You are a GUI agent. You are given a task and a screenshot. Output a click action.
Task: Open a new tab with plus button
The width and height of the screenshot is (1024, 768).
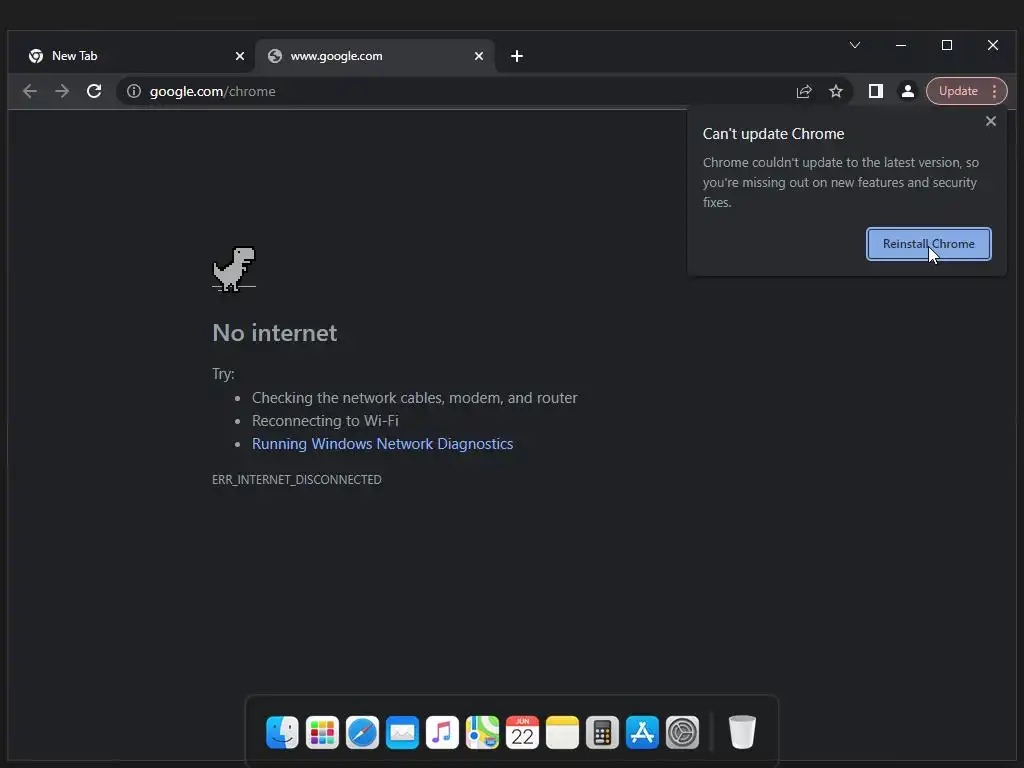tap(517, 56)
